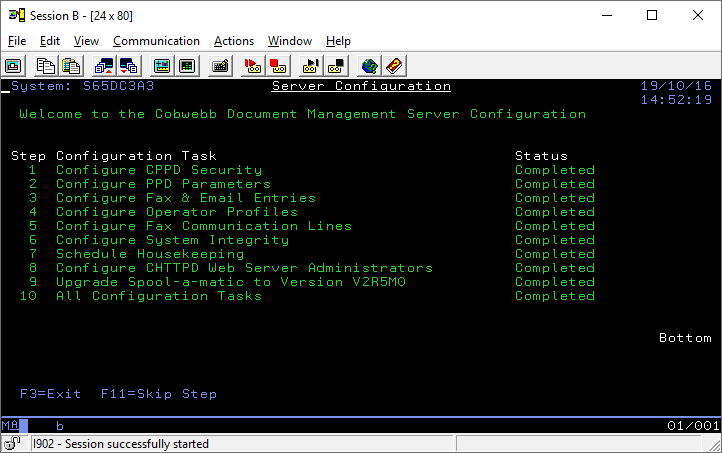Click the cursor position 01/001 indicator
Viewport: 722px width, 453px height.
[x=693, y=426]
